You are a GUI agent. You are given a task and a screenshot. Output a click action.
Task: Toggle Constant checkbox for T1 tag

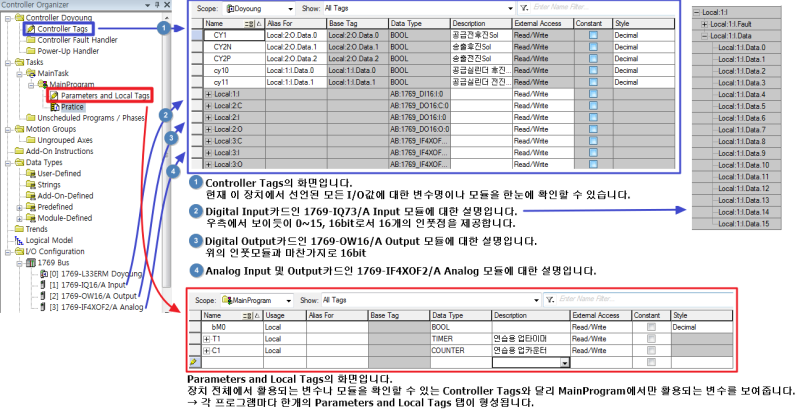pos(651,339)
